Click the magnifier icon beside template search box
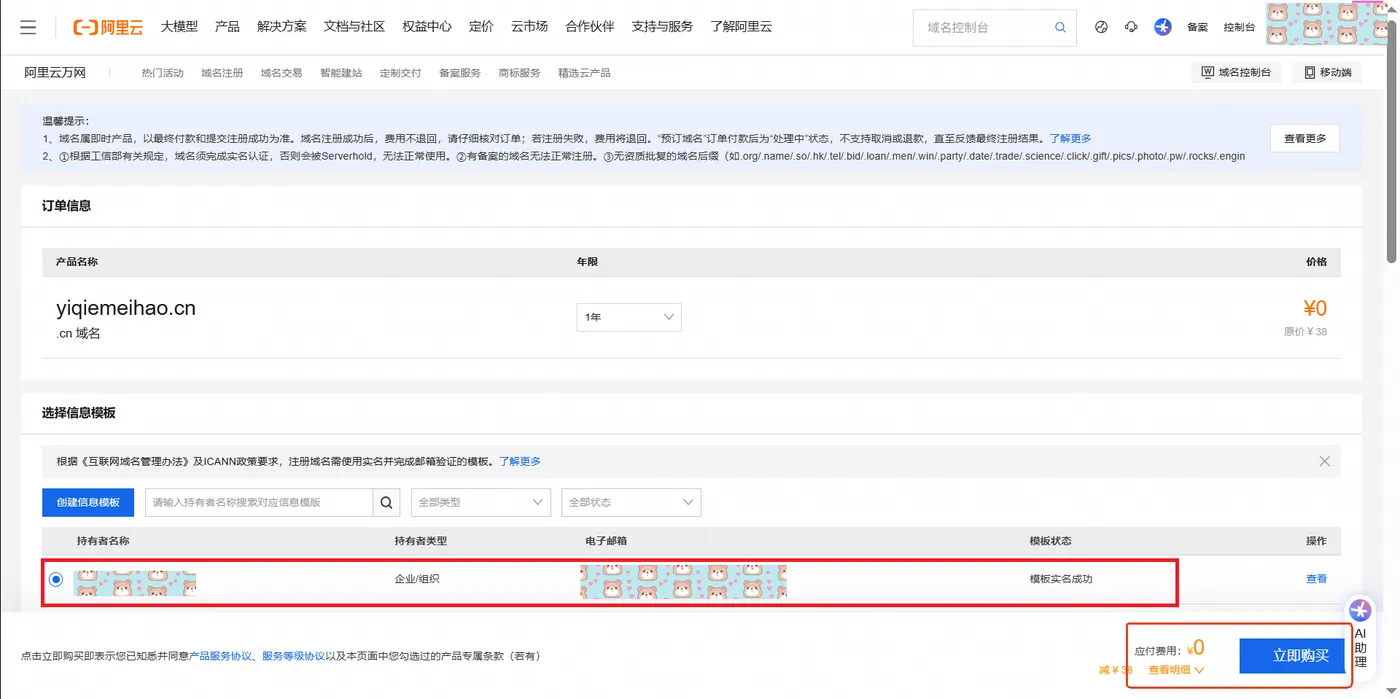This screenshot has width=1400, height=699. 386,502
